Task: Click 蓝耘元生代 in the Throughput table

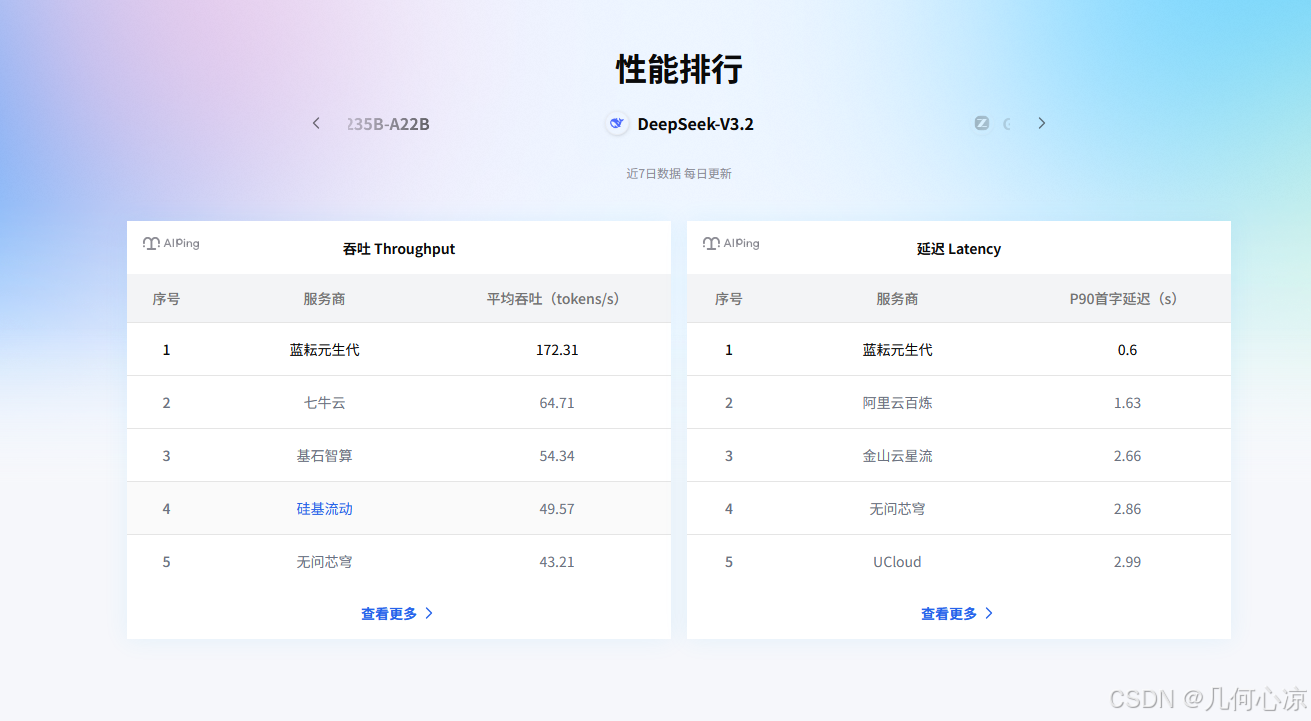Action: 325,350
